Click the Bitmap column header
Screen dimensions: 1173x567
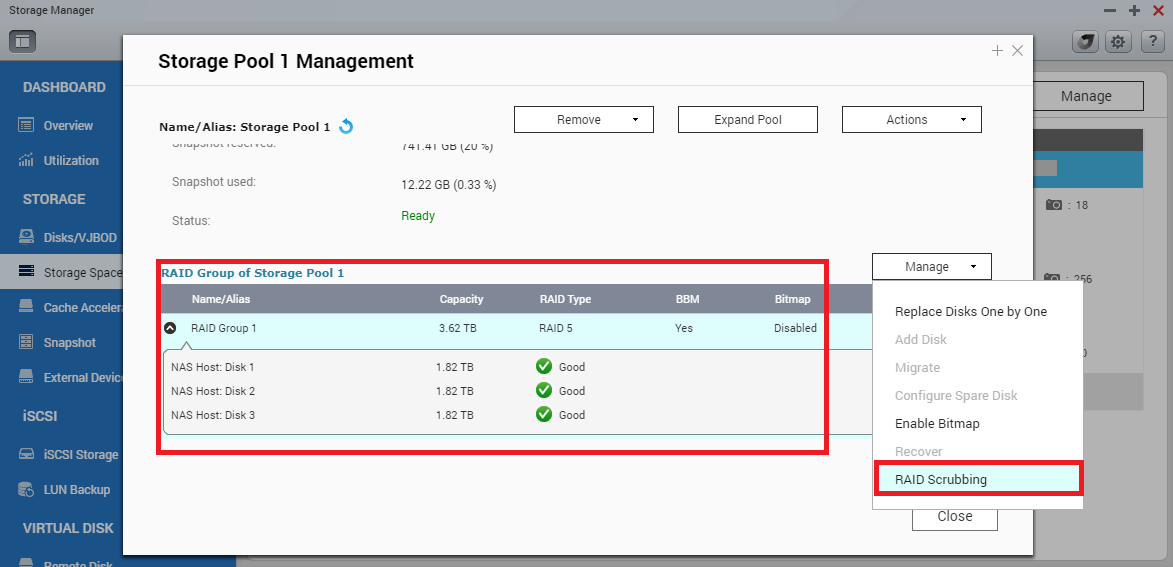792,299
